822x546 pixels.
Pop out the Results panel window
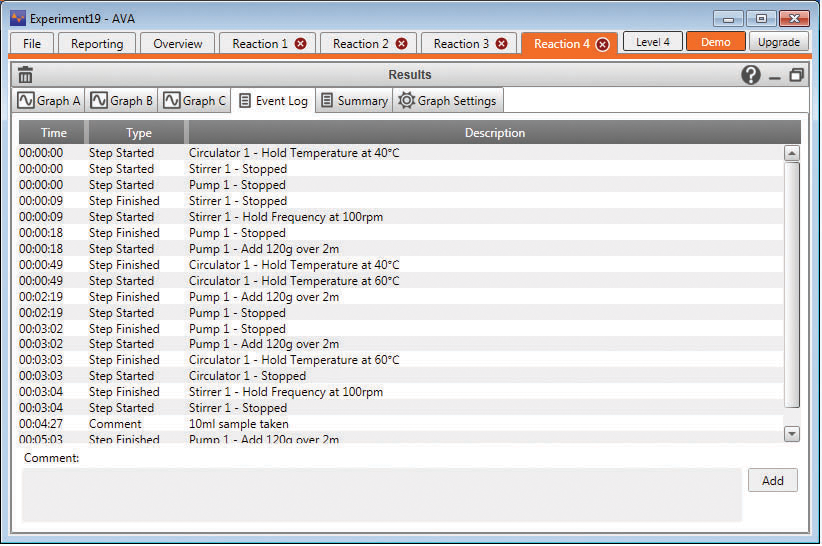[797, 75]
